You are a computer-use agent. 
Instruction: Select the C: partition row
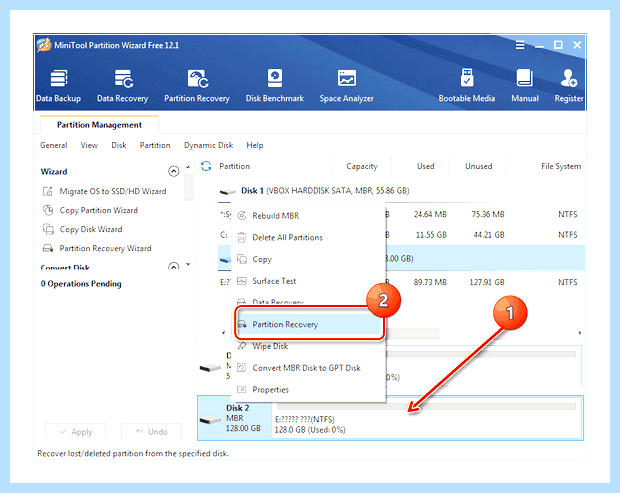pyautogui.click(x=401, y=235)
